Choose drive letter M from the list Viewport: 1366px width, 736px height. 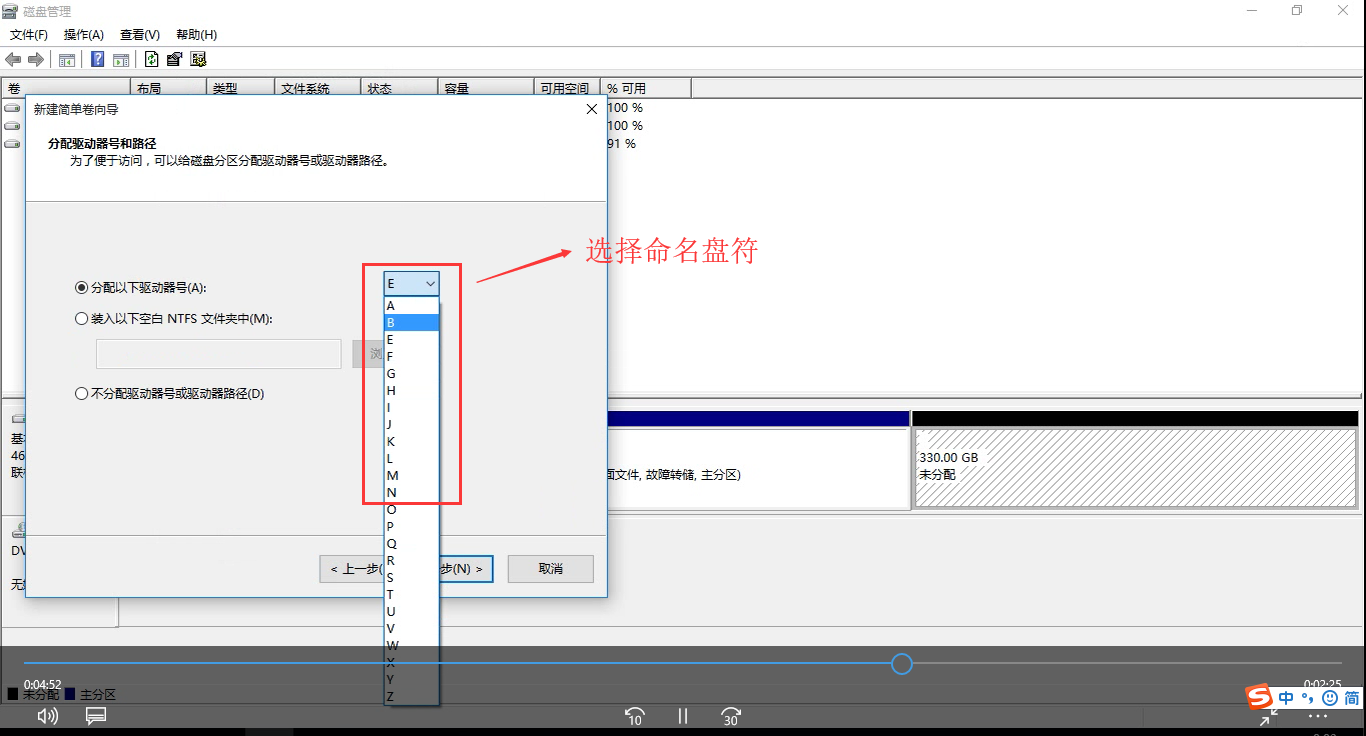click(x=411, y=476)
